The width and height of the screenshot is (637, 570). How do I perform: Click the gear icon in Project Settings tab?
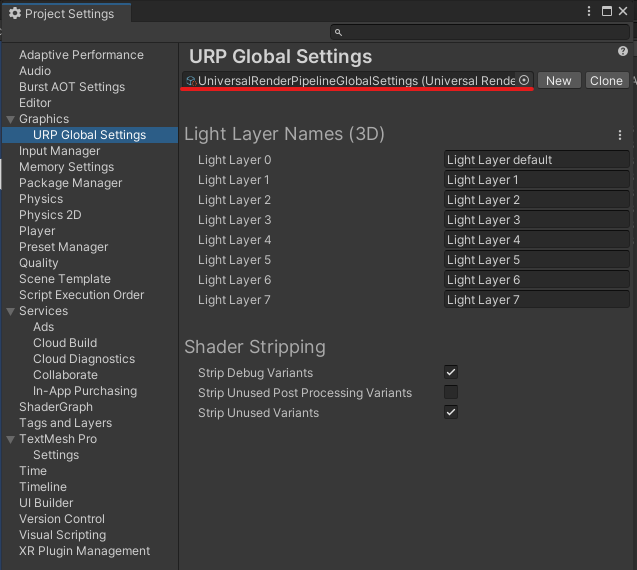[15, 13]
